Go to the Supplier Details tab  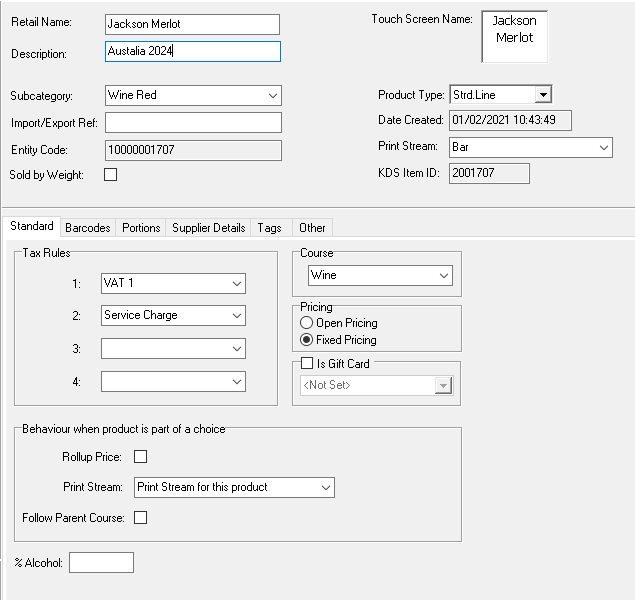[x=208, y=228]
